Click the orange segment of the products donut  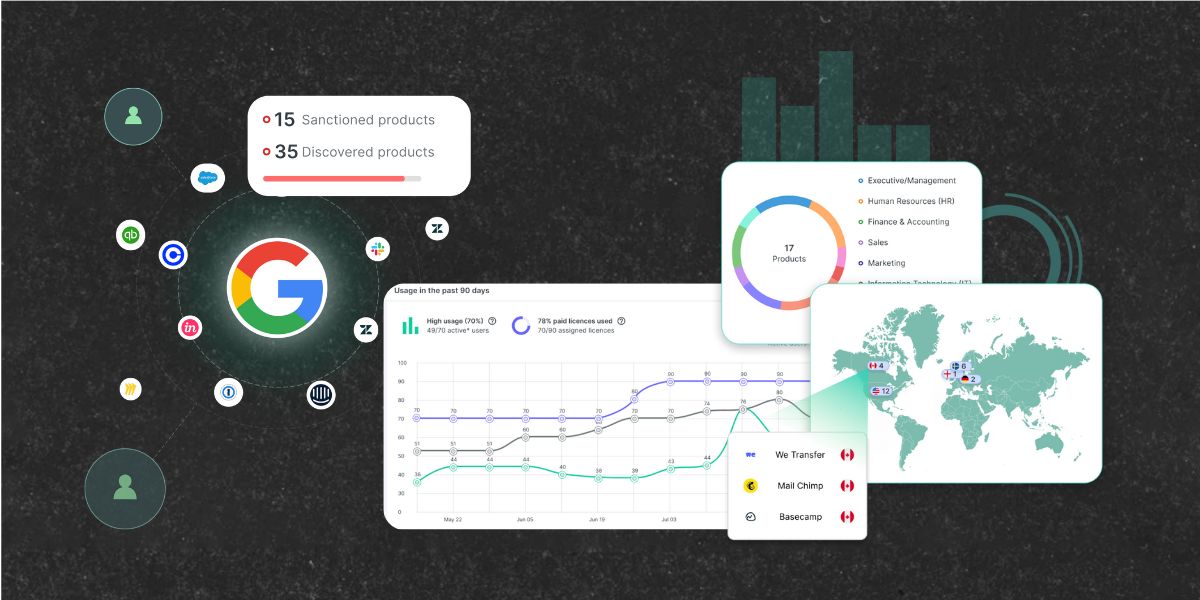click(833, 223)
